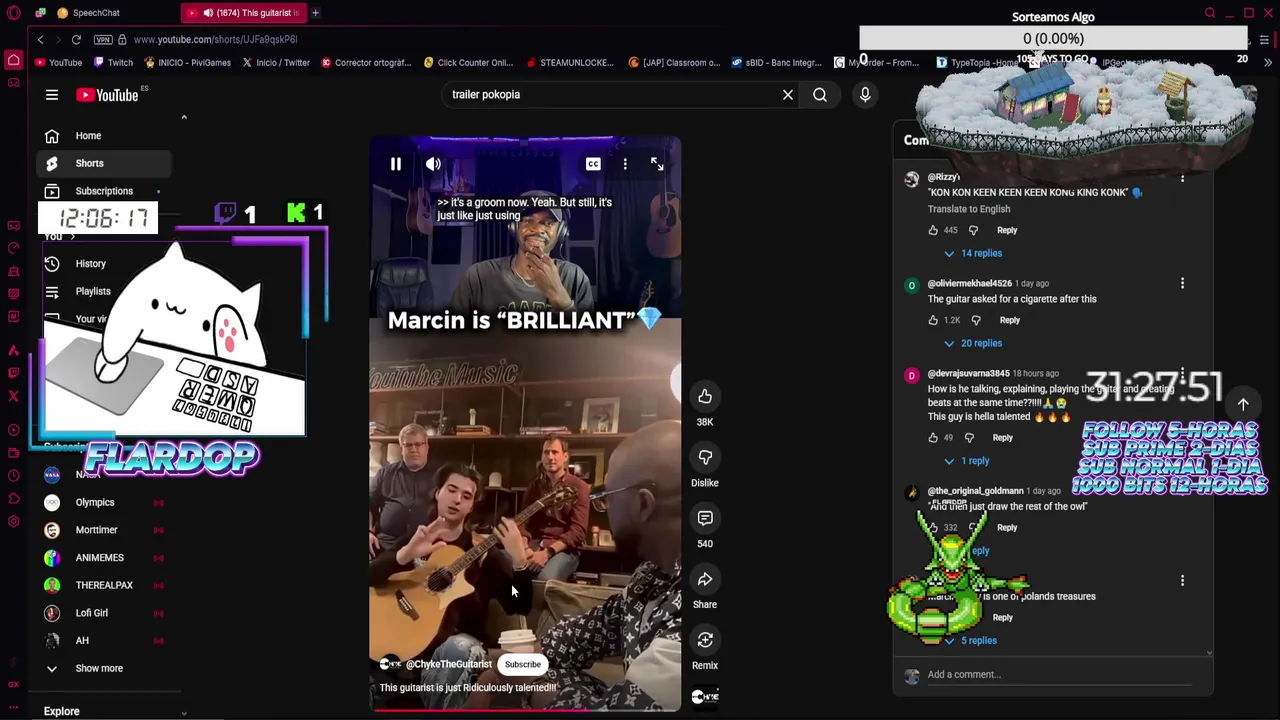
Task: Go back in browser history
Action: pyautogui.click(x=40, y=39)
